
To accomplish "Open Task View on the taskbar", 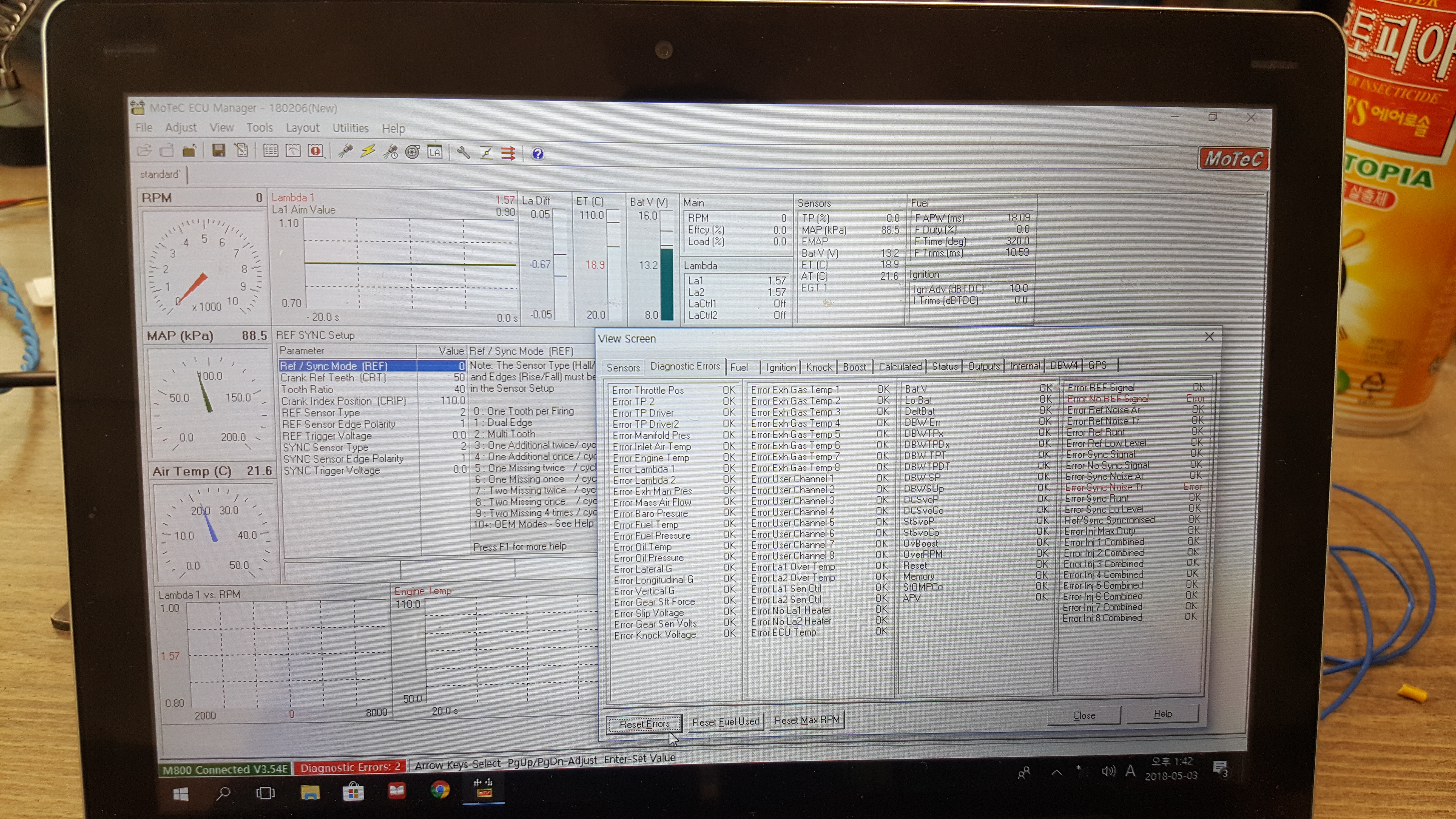I will [265, 793].
